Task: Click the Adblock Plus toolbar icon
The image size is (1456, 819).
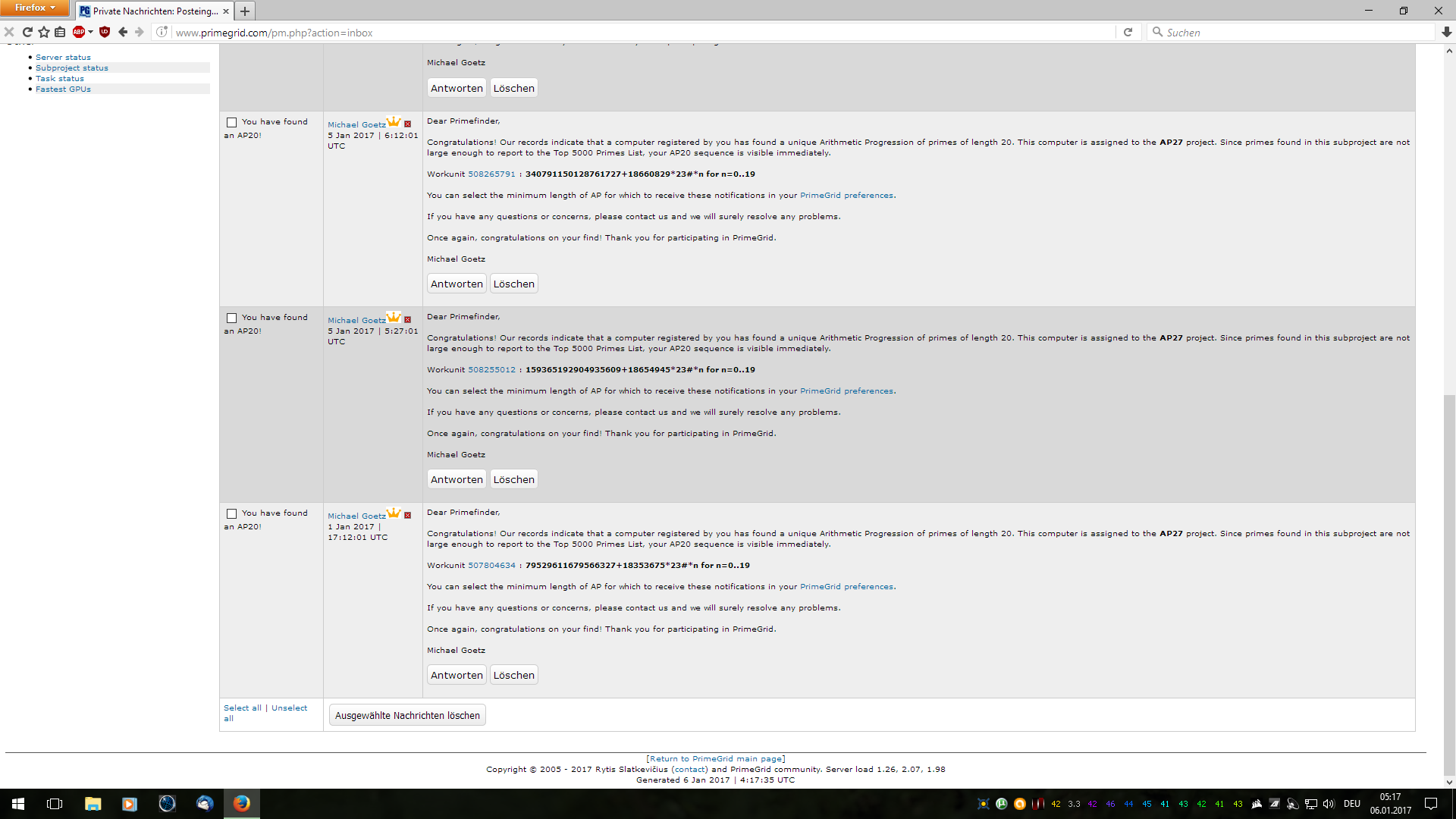Action: click(x=78, y=32)
